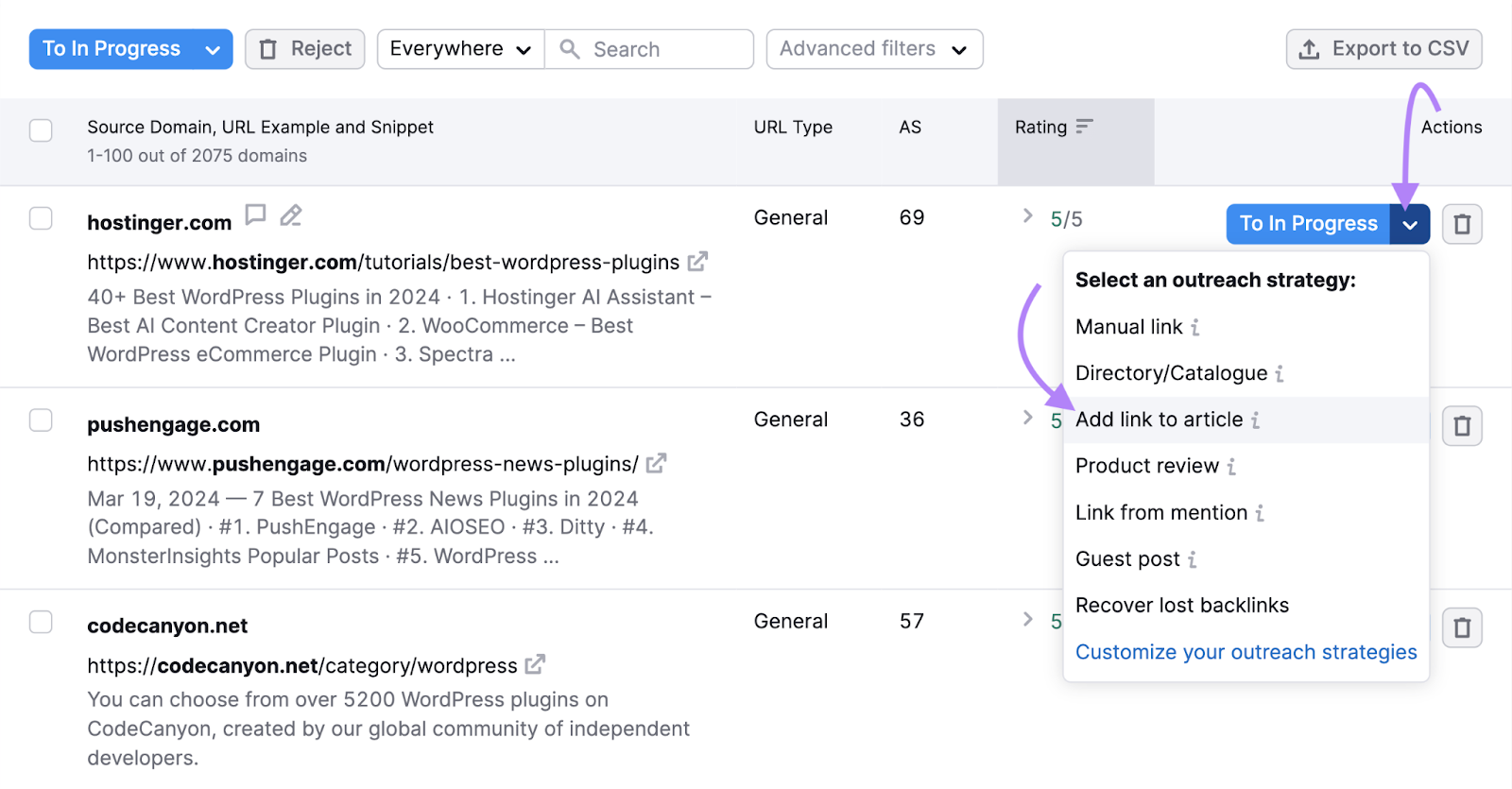The height and width of the screenshot is (789, 1512).
Task: Export the list with Export to CSV
Action: 1383,49
